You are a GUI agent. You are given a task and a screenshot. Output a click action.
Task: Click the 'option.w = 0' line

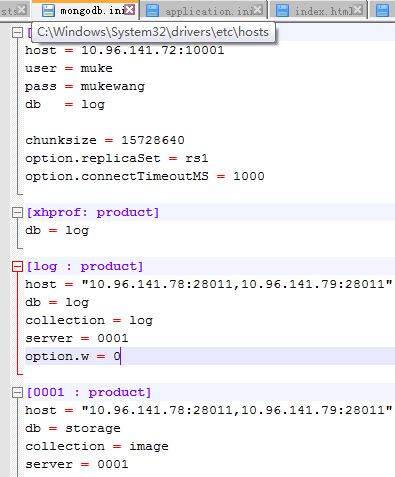73,356
